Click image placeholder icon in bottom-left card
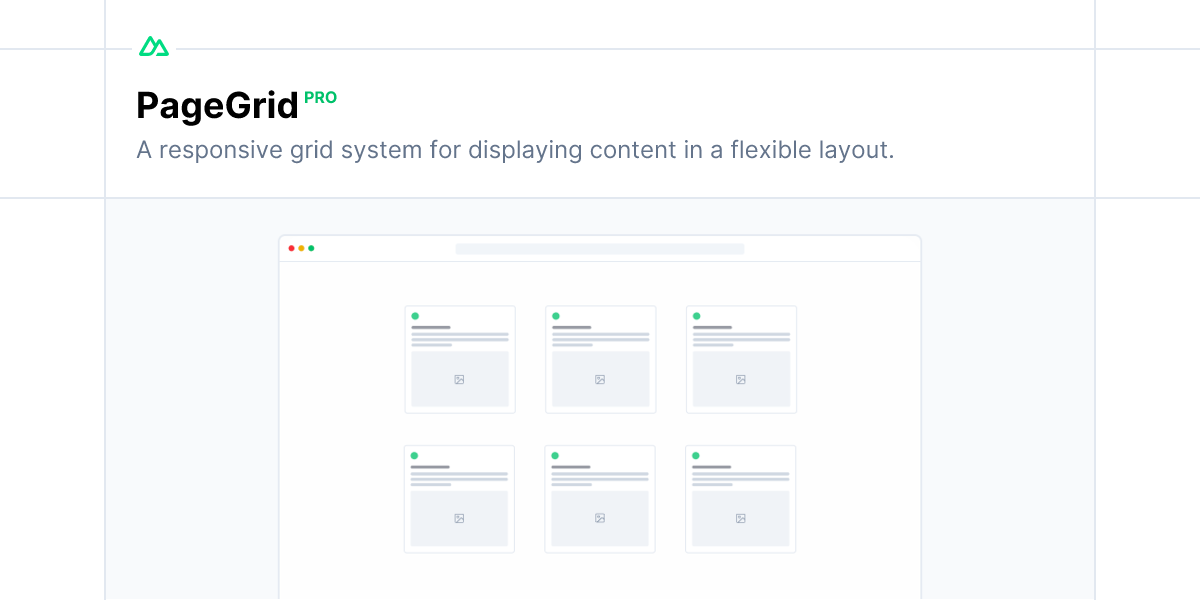The image size is (1200, 600). pyautogui.click(x=459, y=518)
